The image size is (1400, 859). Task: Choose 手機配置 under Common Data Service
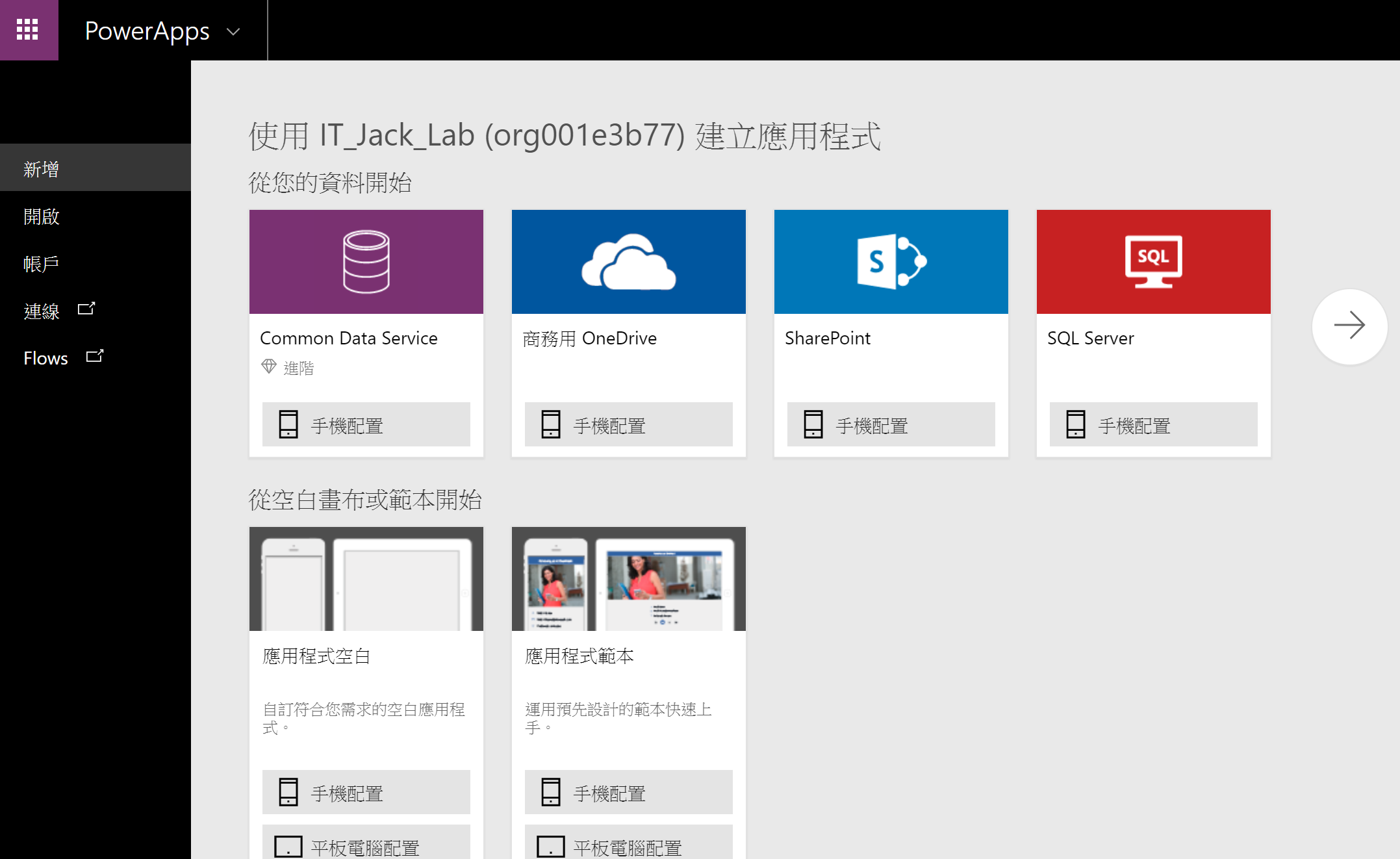click(x=366, y=424)
